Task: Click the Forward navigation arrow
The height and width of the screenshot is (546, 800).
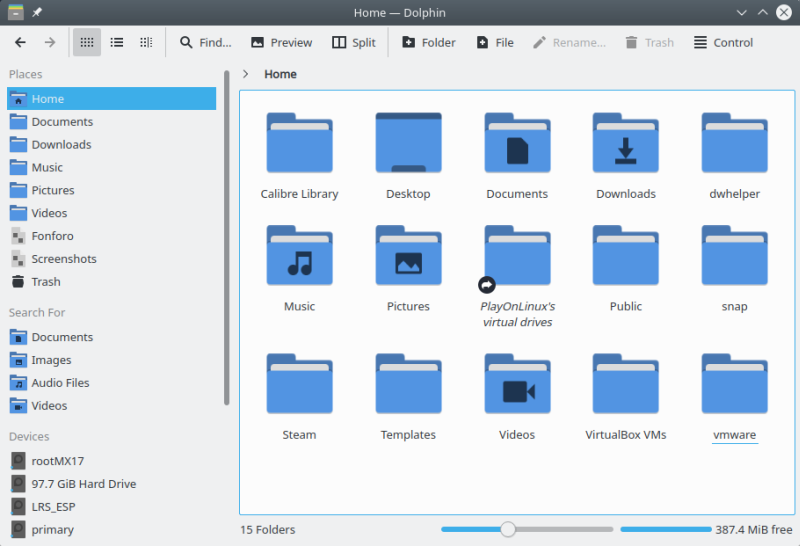Action: tap(49, 43)
